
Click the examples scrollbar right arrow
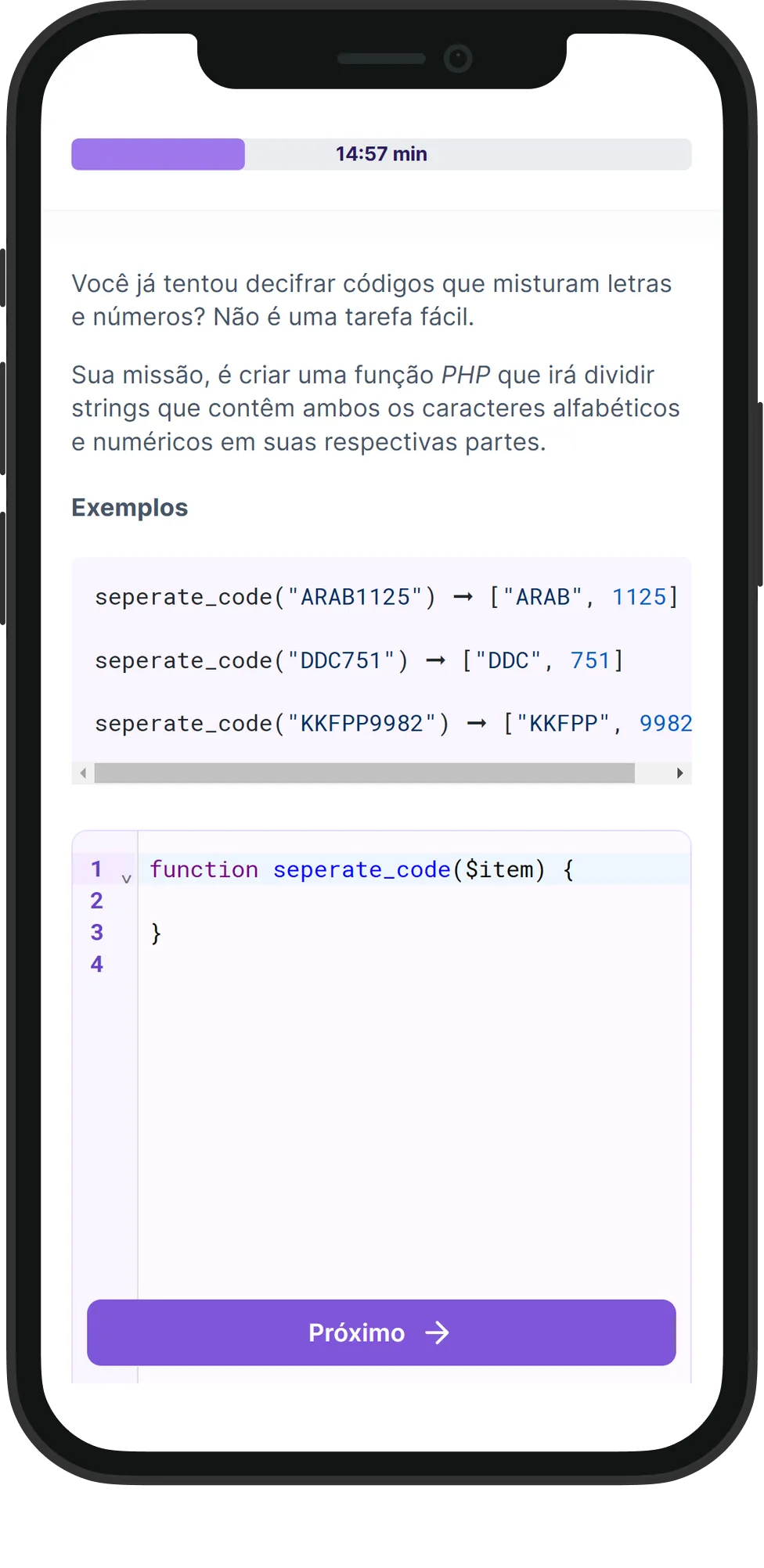pos(679,773)
